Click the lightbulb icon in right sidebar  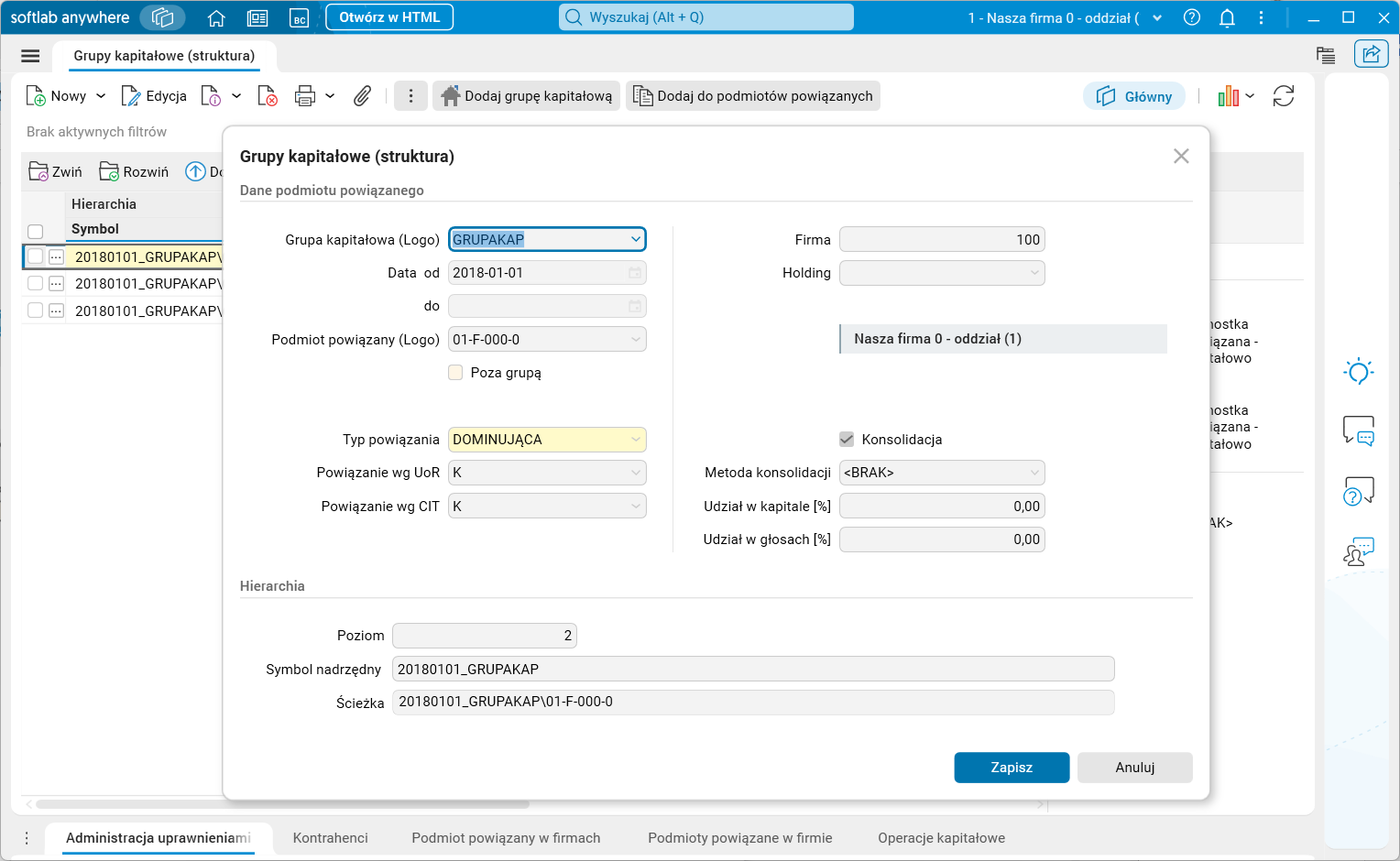[x=1358, y=371]
